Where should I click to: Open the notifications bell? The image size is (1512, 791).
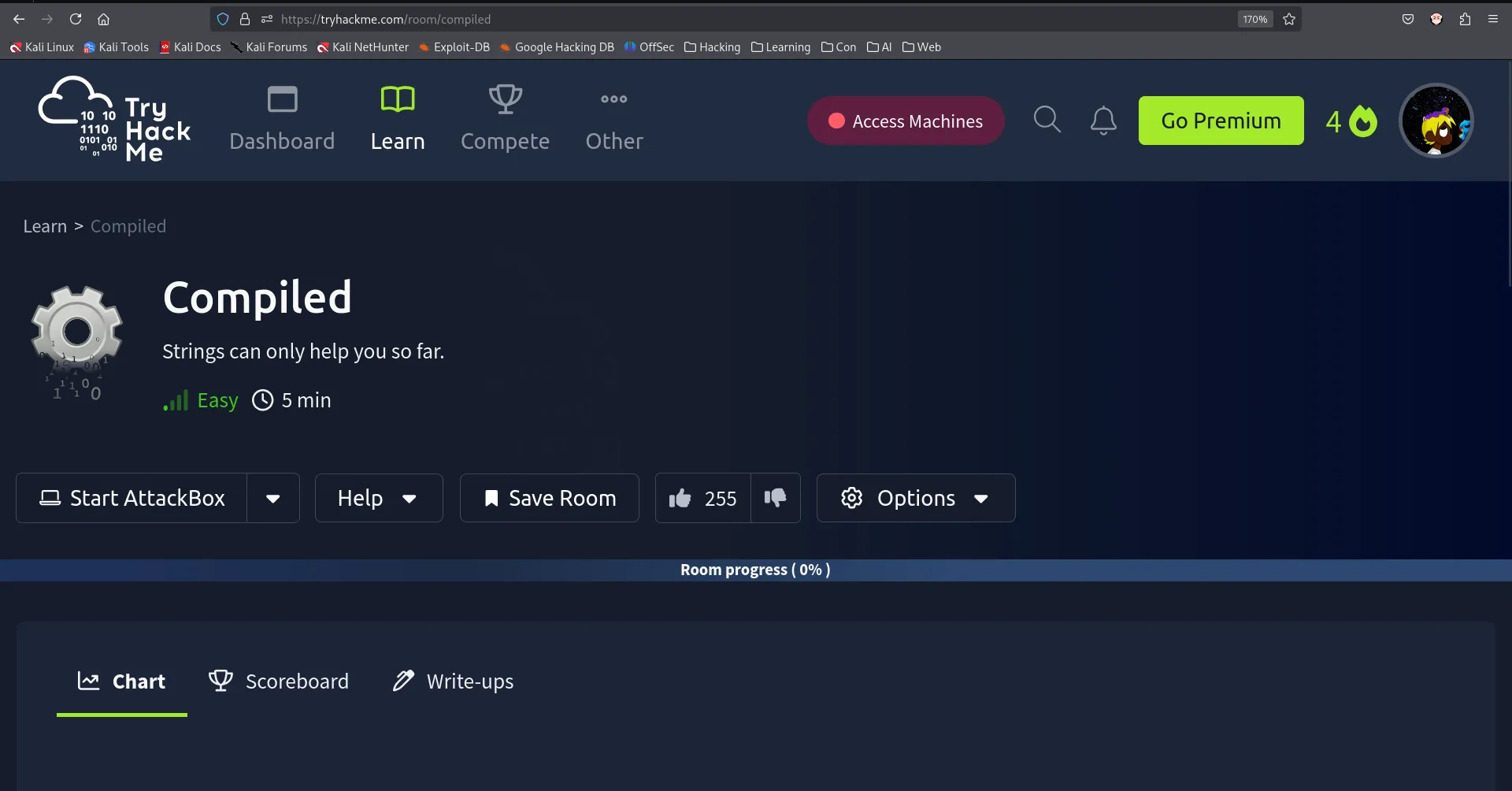click(x=1102, y=121)
